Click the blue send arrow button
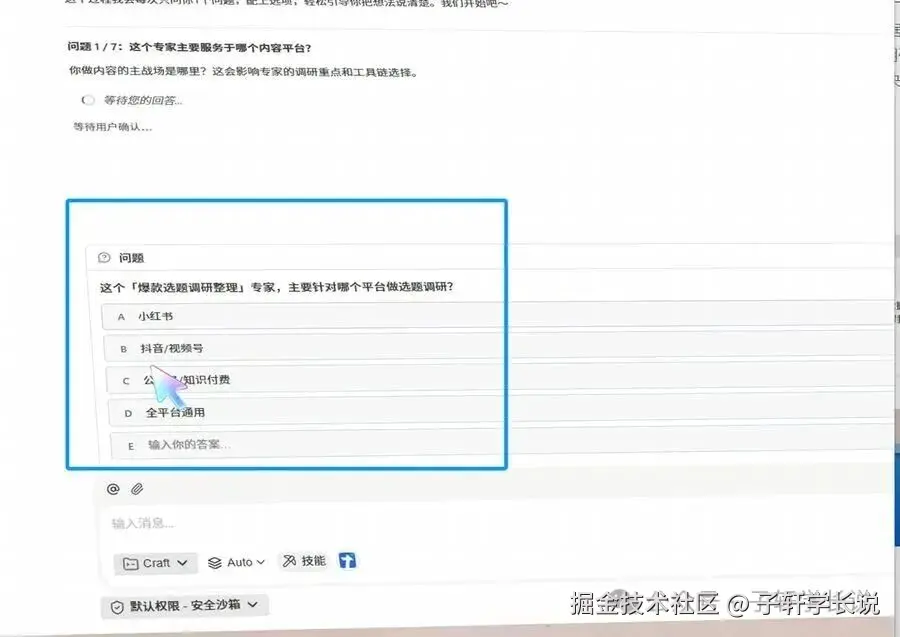 [x=347, y=560]
